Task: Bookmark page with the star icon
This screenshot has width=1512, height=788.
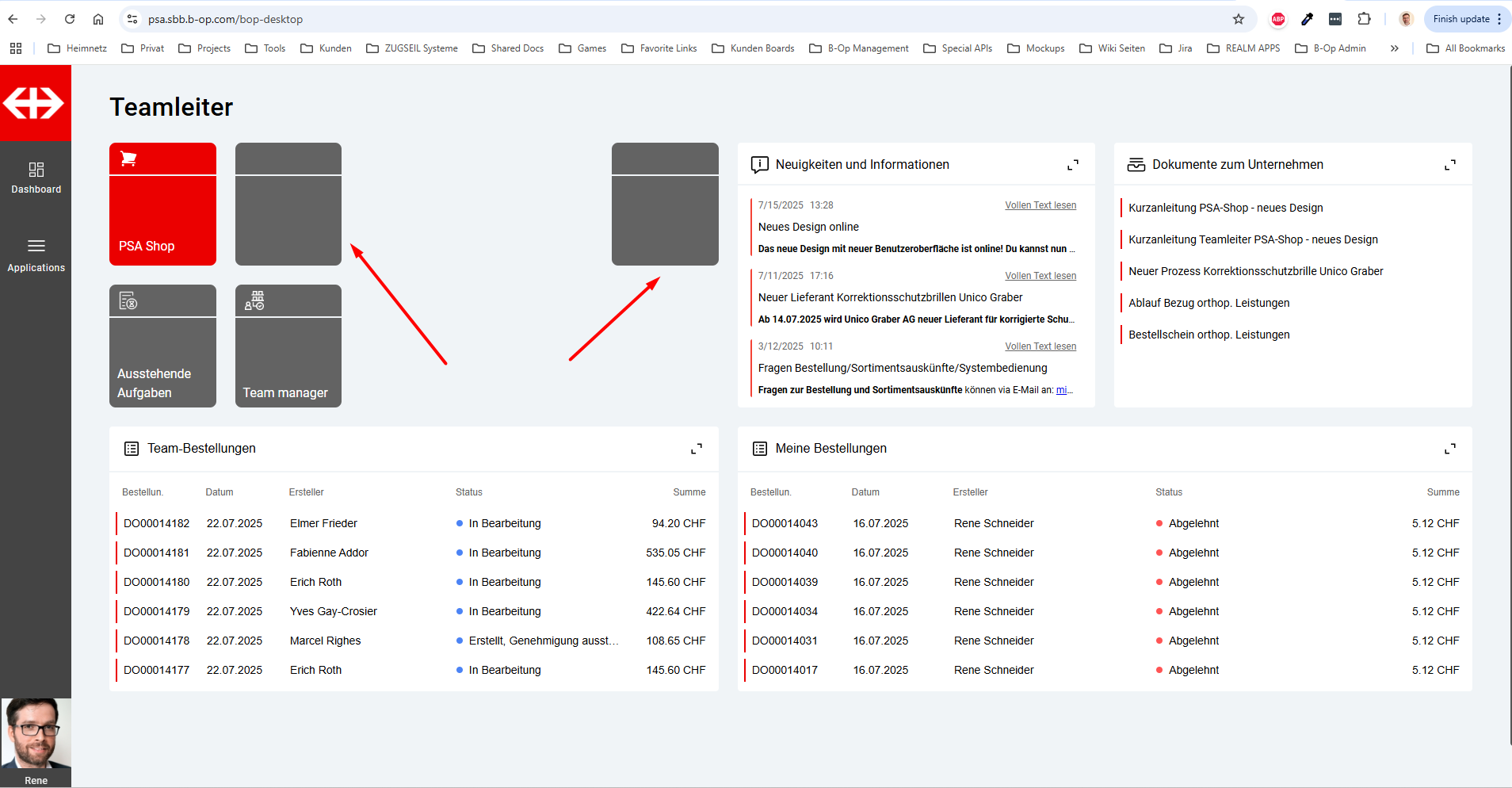Action: (x=1239, y=19)
